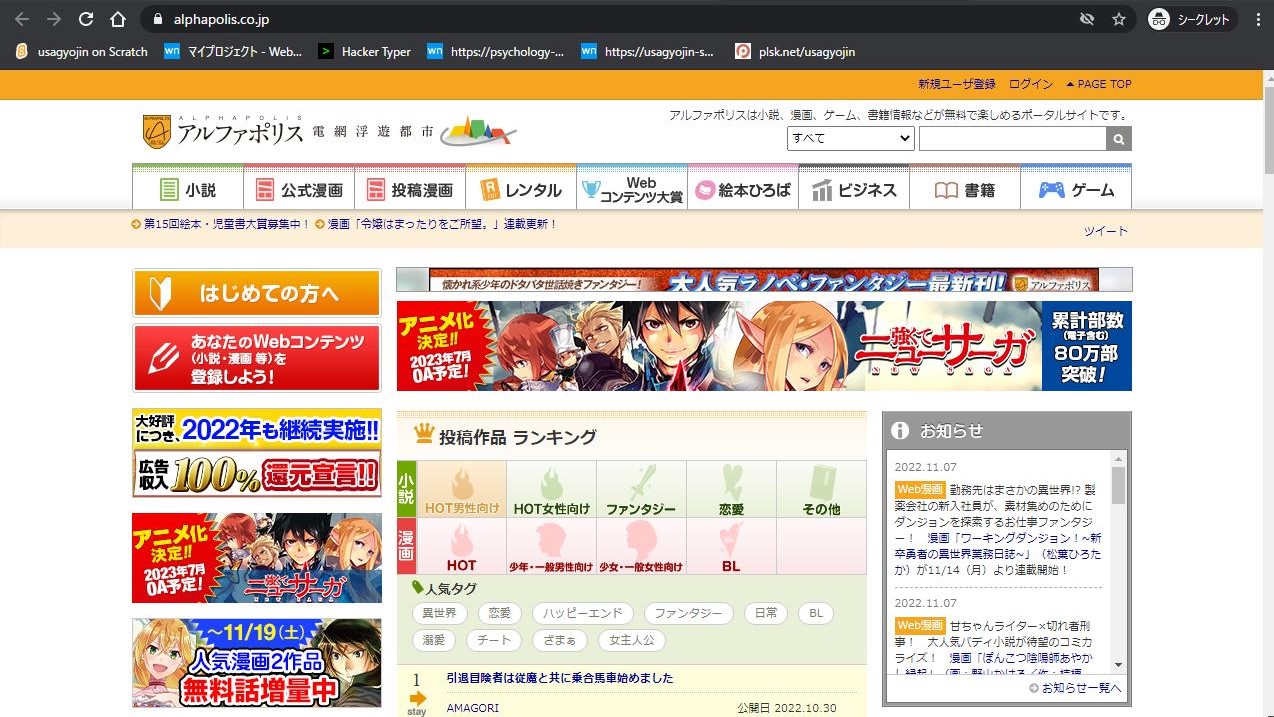Open the 公式漫画 navigation tab
The width and height of the screenshot is (1274, 717).
click(299, 189)
